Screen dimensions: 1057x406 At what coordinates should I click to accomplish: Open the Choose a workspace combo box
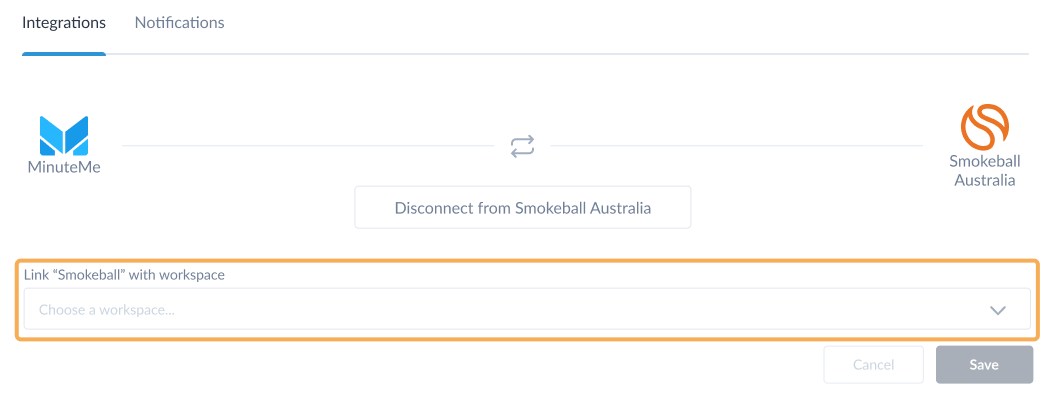[527, 309]
